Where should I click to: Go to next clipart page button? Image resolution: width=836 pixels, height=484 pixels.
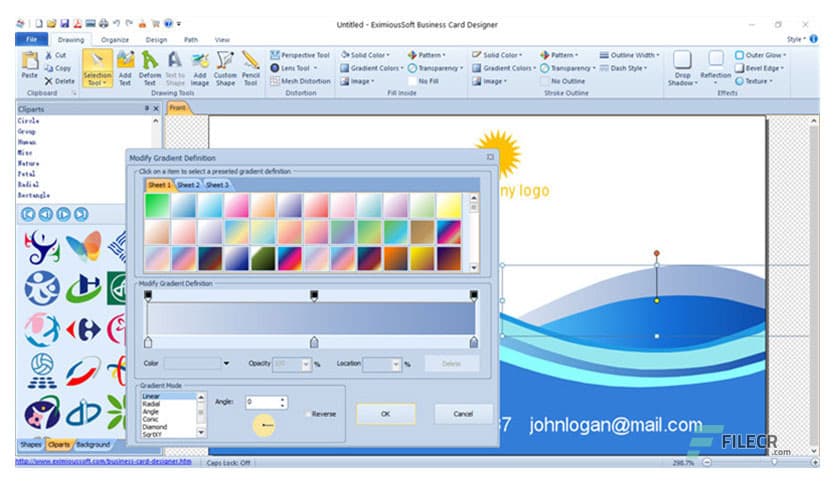[63, 214]
